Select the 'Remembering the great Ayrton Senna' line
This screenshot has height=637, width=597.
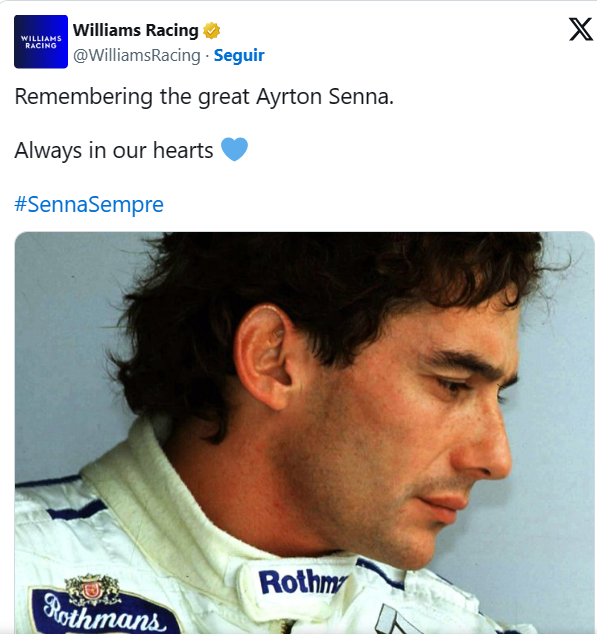pos(204,97)
